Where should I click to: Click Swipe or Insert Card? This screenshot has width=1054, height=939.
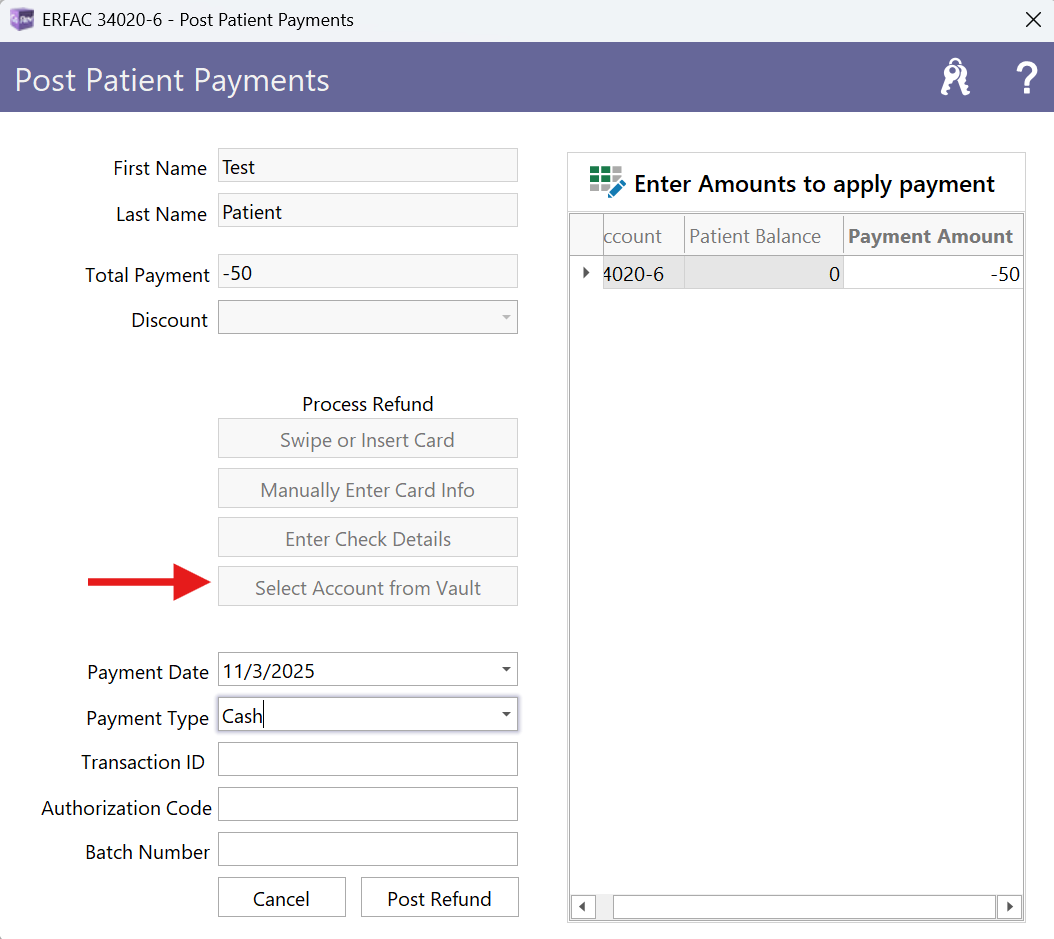(368, 440)
